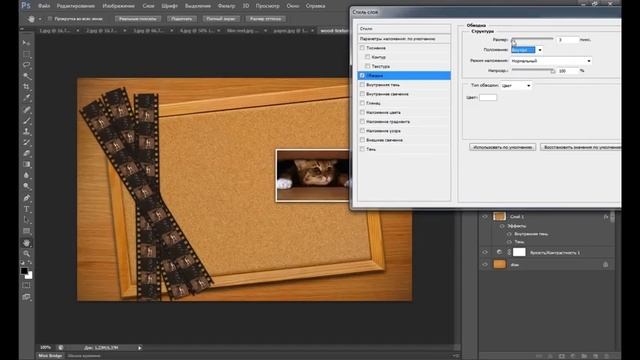Click the fx icon on Слой 1
640x360 pixels.
606,217
